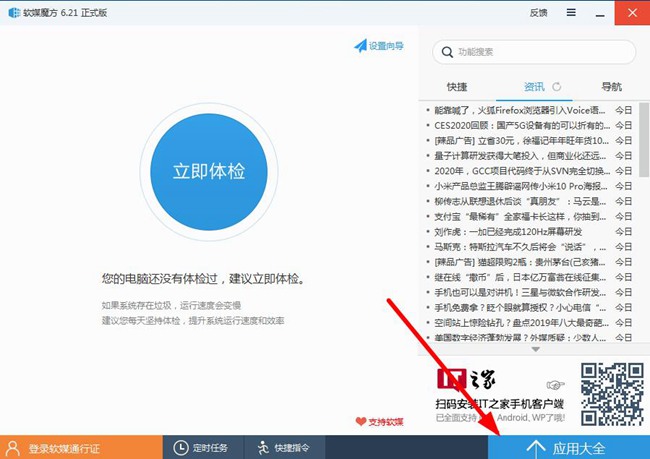
Task: Open the hamburger main menu icon
Action: tap(571, 12)
